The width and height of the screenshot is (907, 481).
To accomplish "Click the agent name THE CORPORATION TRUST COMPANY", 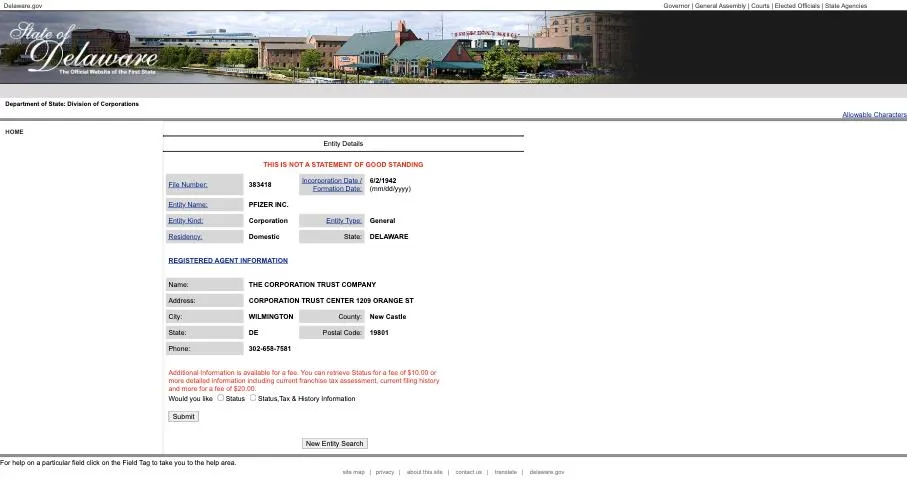I will pos(312,284).
